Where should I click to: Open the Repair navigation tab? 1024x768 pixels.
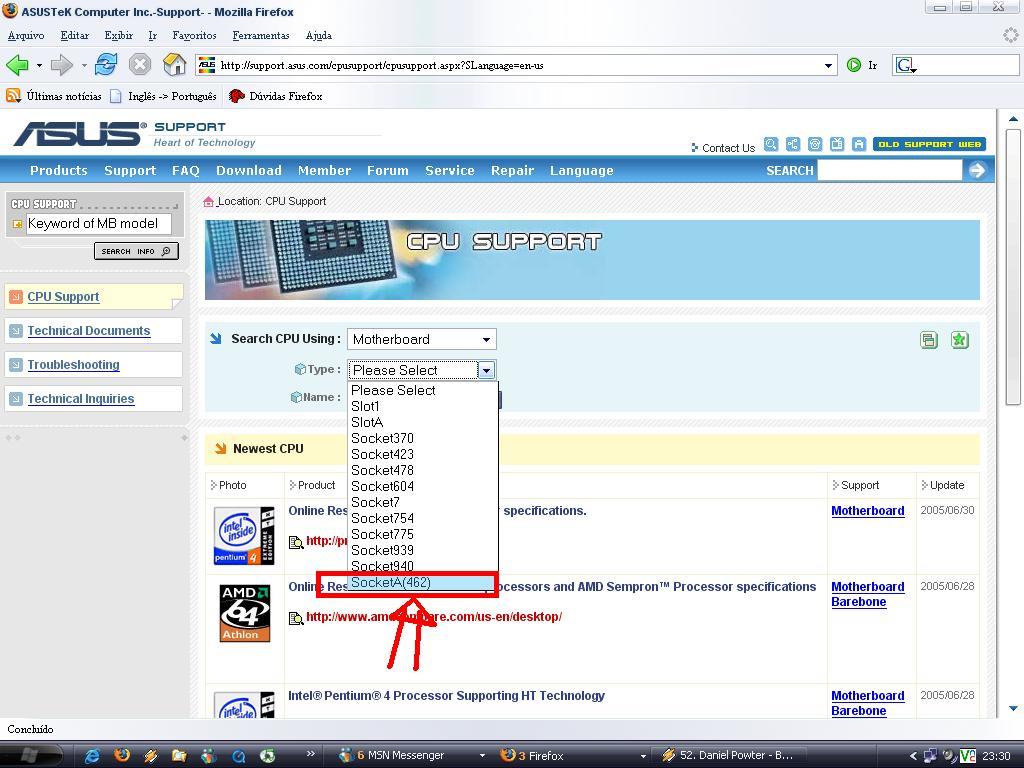point(513,170)
